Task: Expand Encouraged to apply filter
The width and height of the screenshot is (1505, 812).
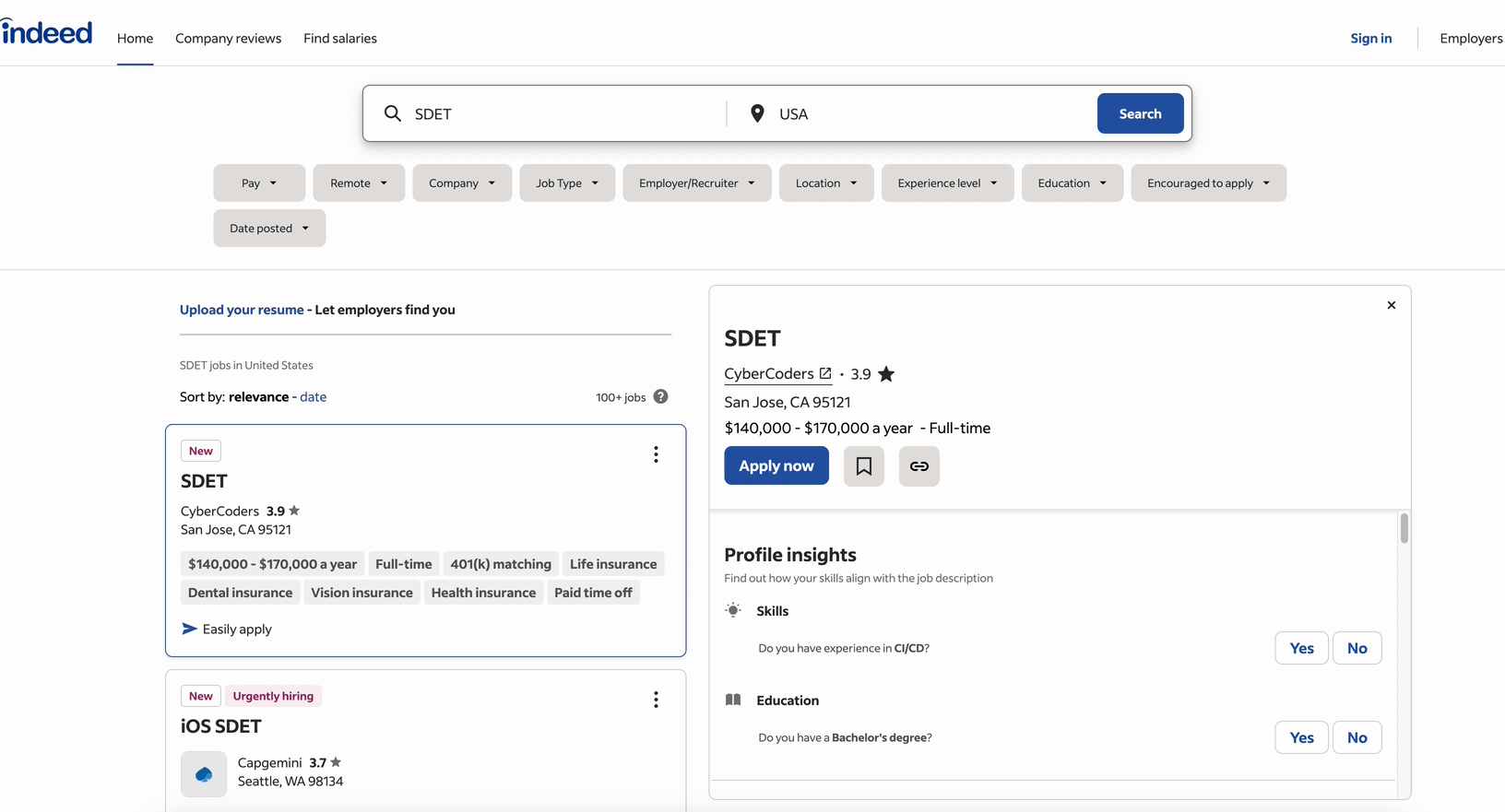Action: 1209,182
